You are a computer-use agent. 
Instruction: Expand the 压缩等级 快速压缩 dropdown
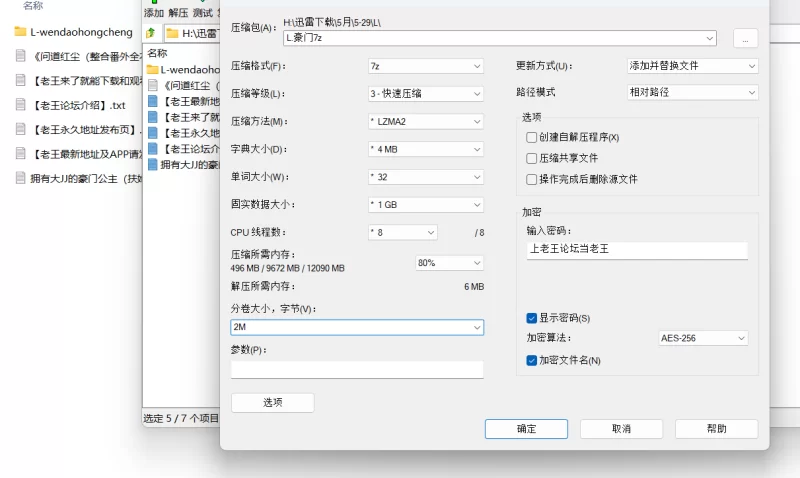(x=426, y=93)
